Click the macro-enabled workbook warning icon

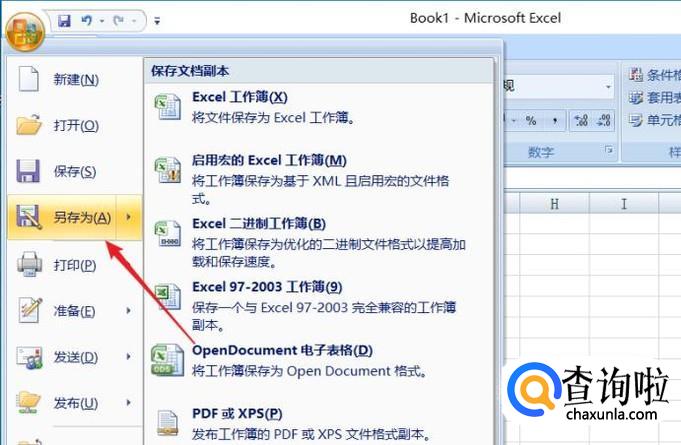tap(168, 170)
